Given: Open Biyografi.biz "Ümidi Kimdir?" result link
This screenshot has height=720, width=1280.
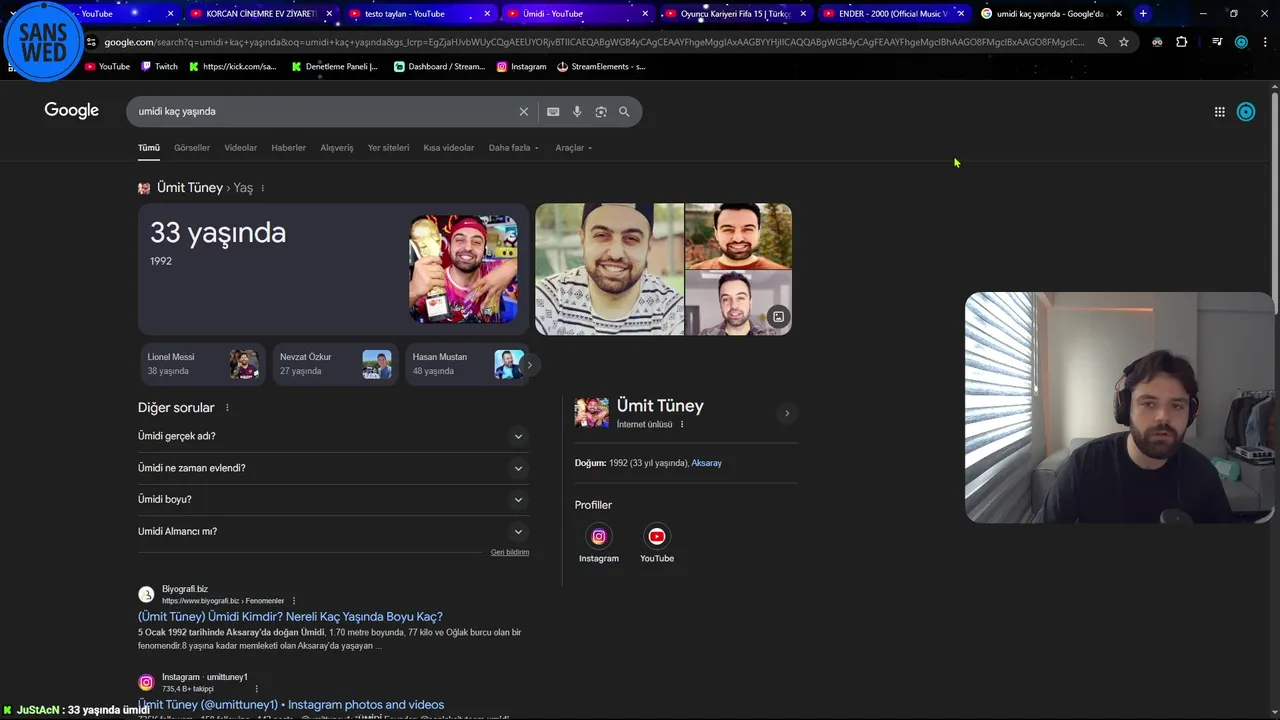Looking at the screenshot, I should point(290,617).
